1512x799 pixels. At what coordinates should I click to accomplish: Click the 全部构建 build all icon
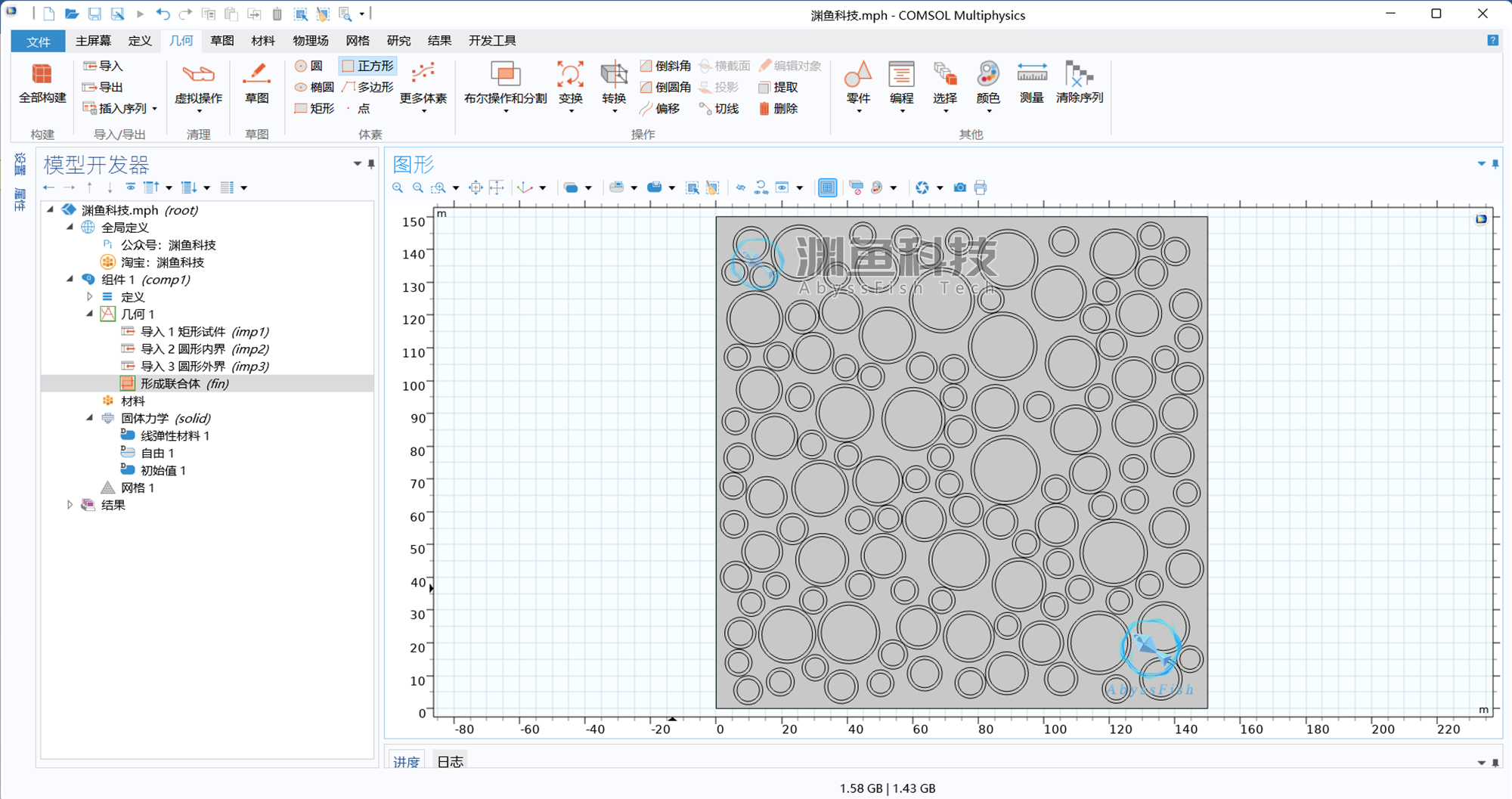tap(42, 83)
